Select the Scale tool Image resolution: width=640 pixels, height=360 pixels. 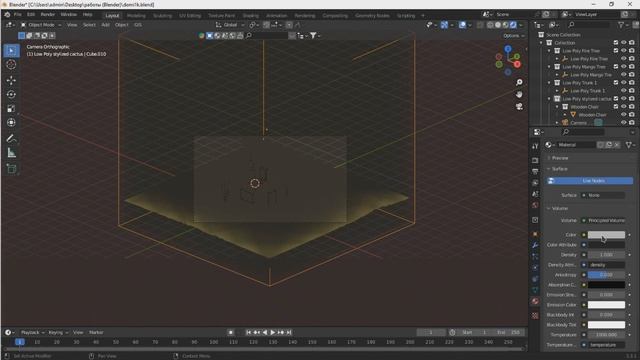pos(11,109)
